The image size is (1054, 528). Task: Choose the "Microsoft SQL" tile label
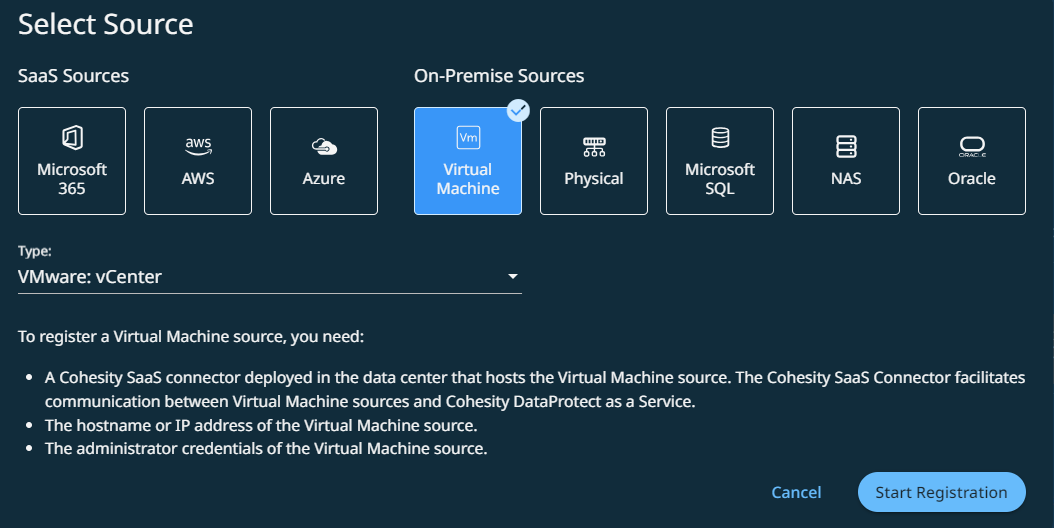[720, 179]
